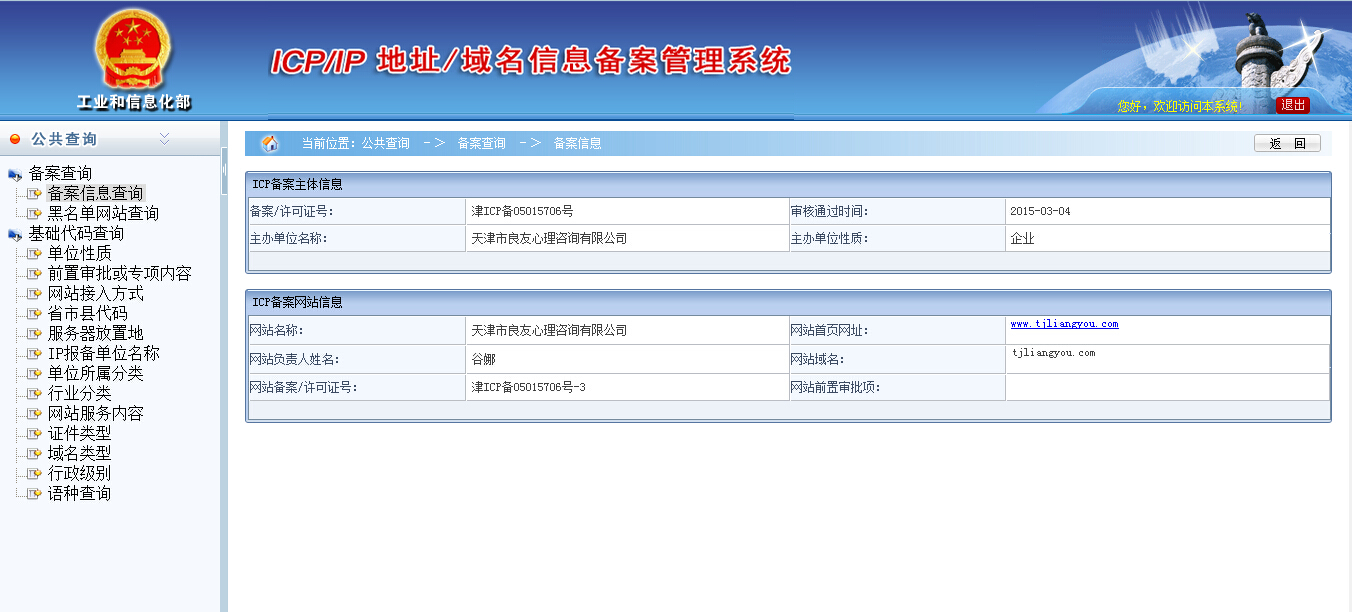Expand the 基础代码查询 tree node label
Viewport: 1352px width, 612px height.
click(76, 233)
